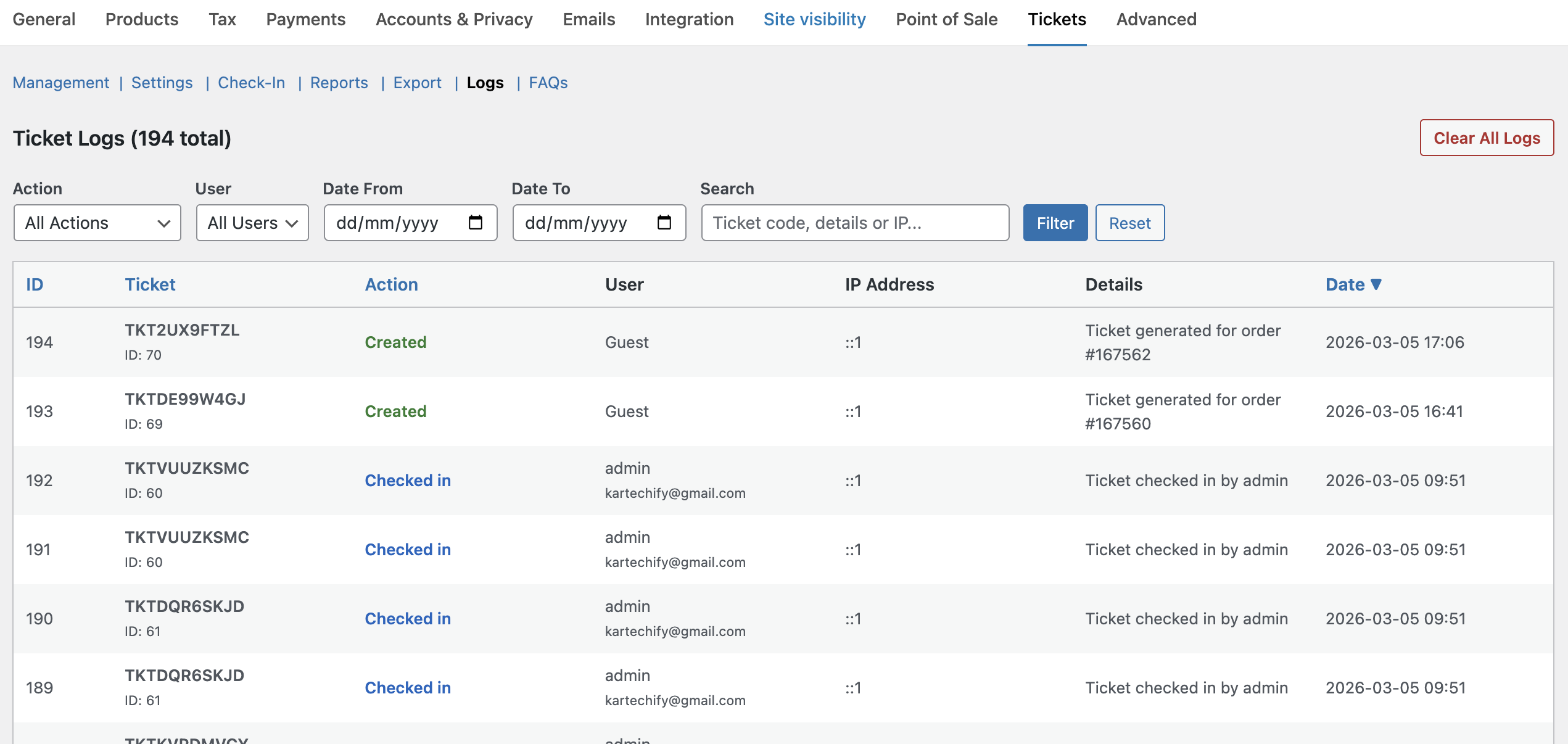The width and height of the screenshot is (1568, 744).
Task: Click date 2026-03-05 17:06
Action: tap(1395, 342)
